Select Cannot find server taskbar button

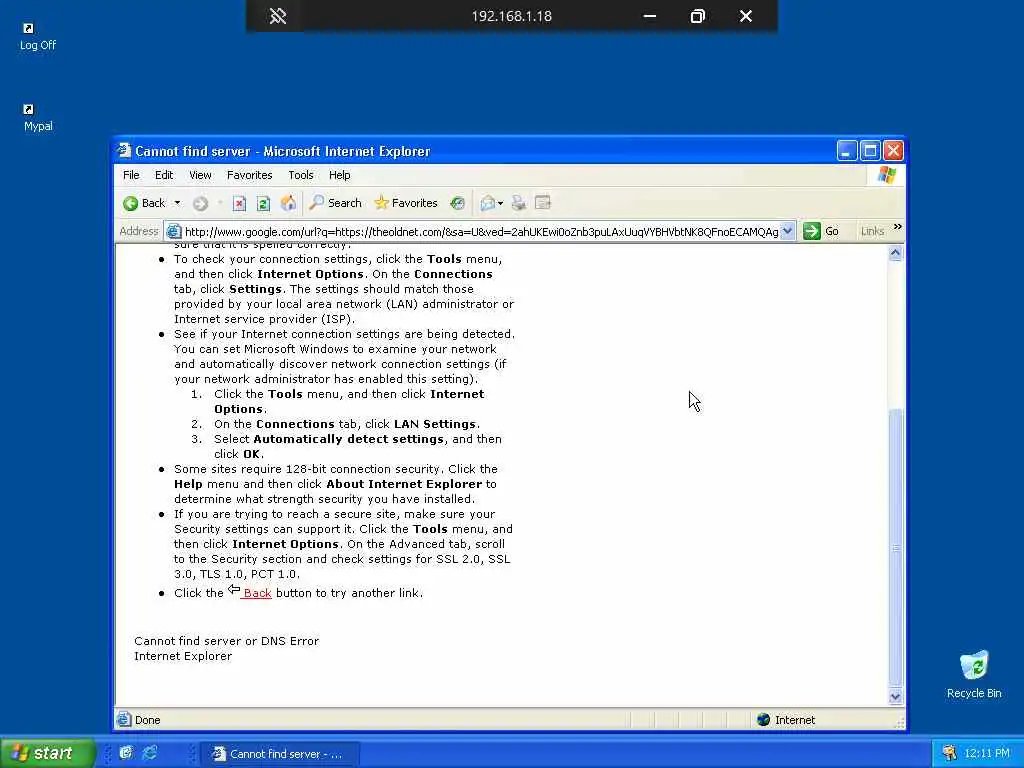279,754
